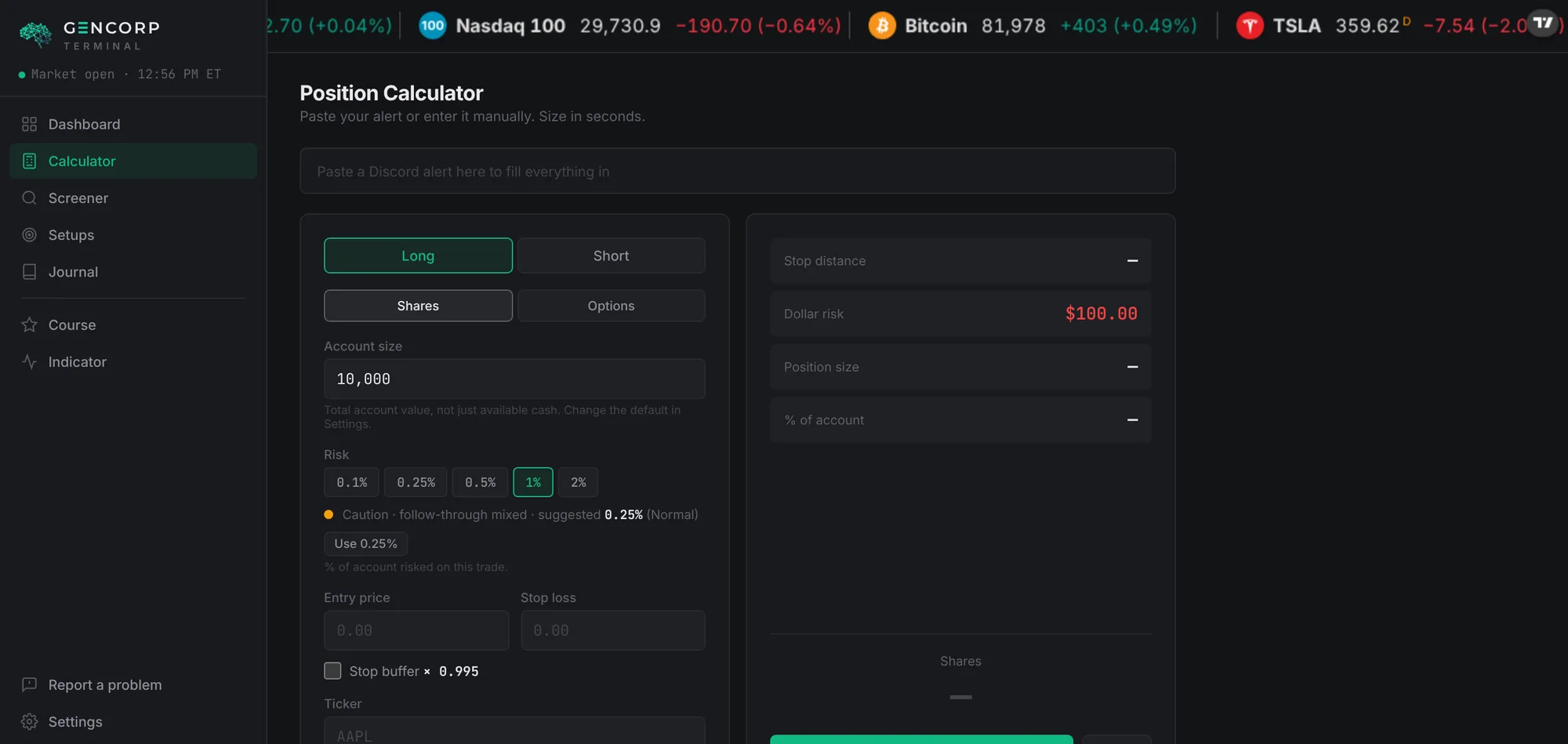Image resolution: width=1568 pixels, height=744 pixels.
Task: Choose the 1% risk preset
Action: tap(533, 482)
